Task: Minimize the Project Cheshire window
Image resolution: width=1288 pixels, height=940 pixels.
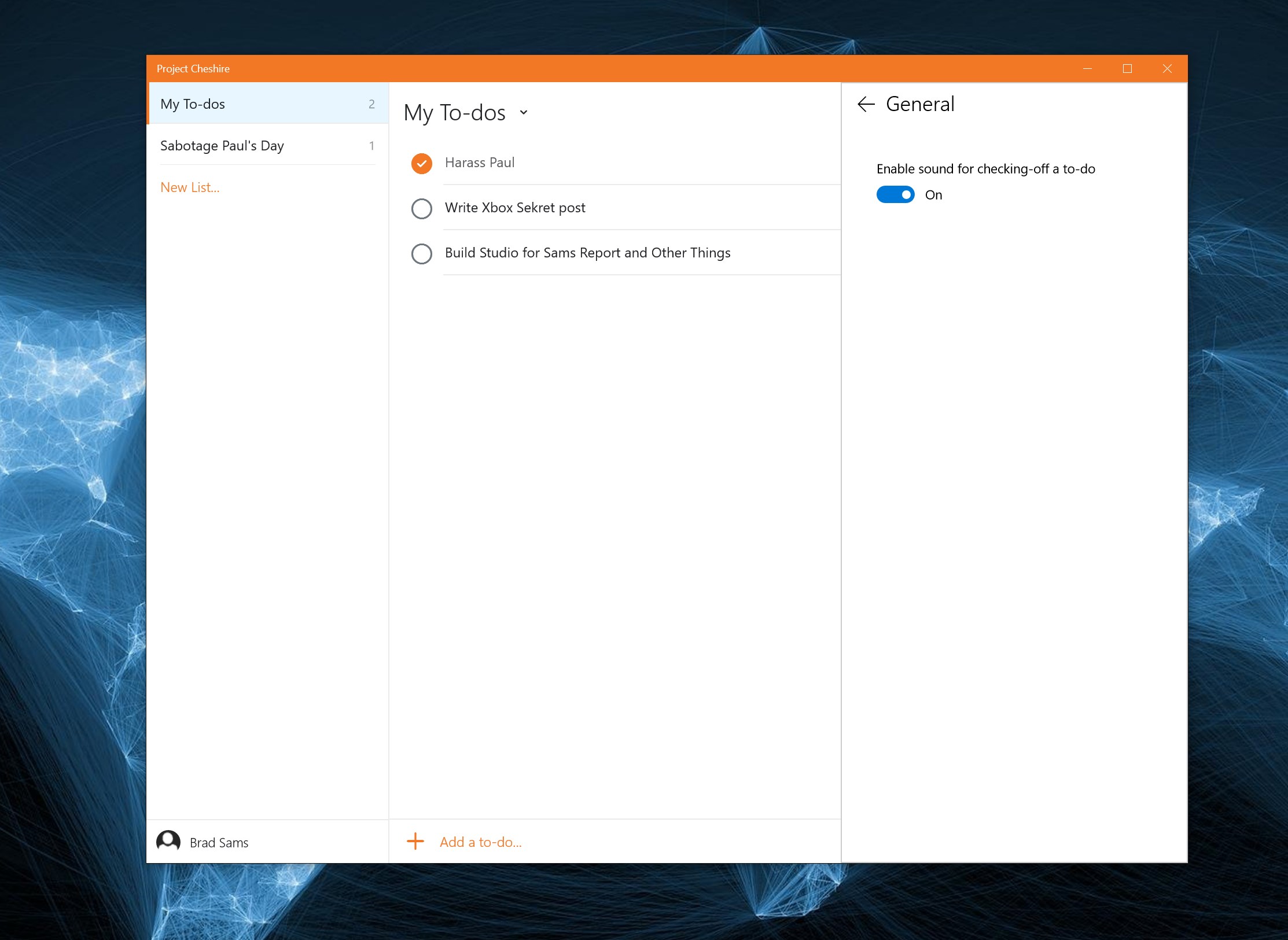Action: (1087, 69)
